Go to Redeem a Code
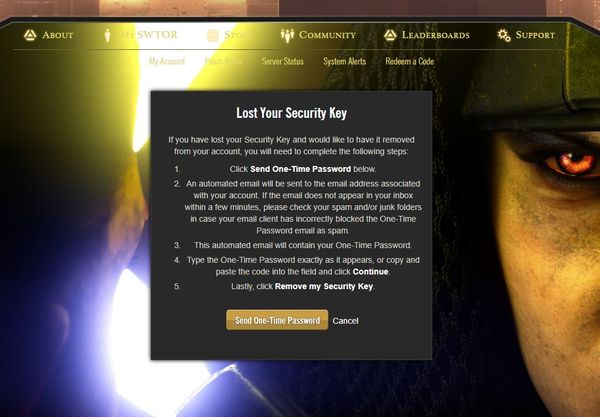This screenshot has height=417, width=600. (x=409, y=61)
